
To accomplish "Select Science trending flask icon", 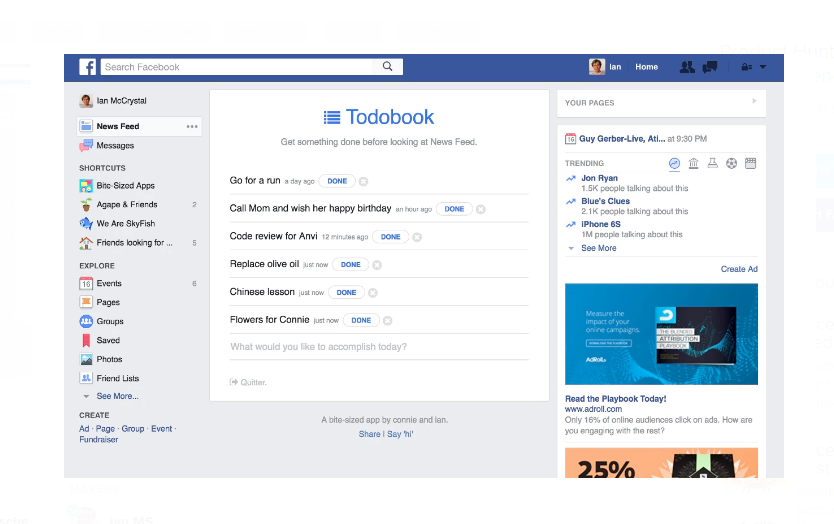I will click(713, 163).
